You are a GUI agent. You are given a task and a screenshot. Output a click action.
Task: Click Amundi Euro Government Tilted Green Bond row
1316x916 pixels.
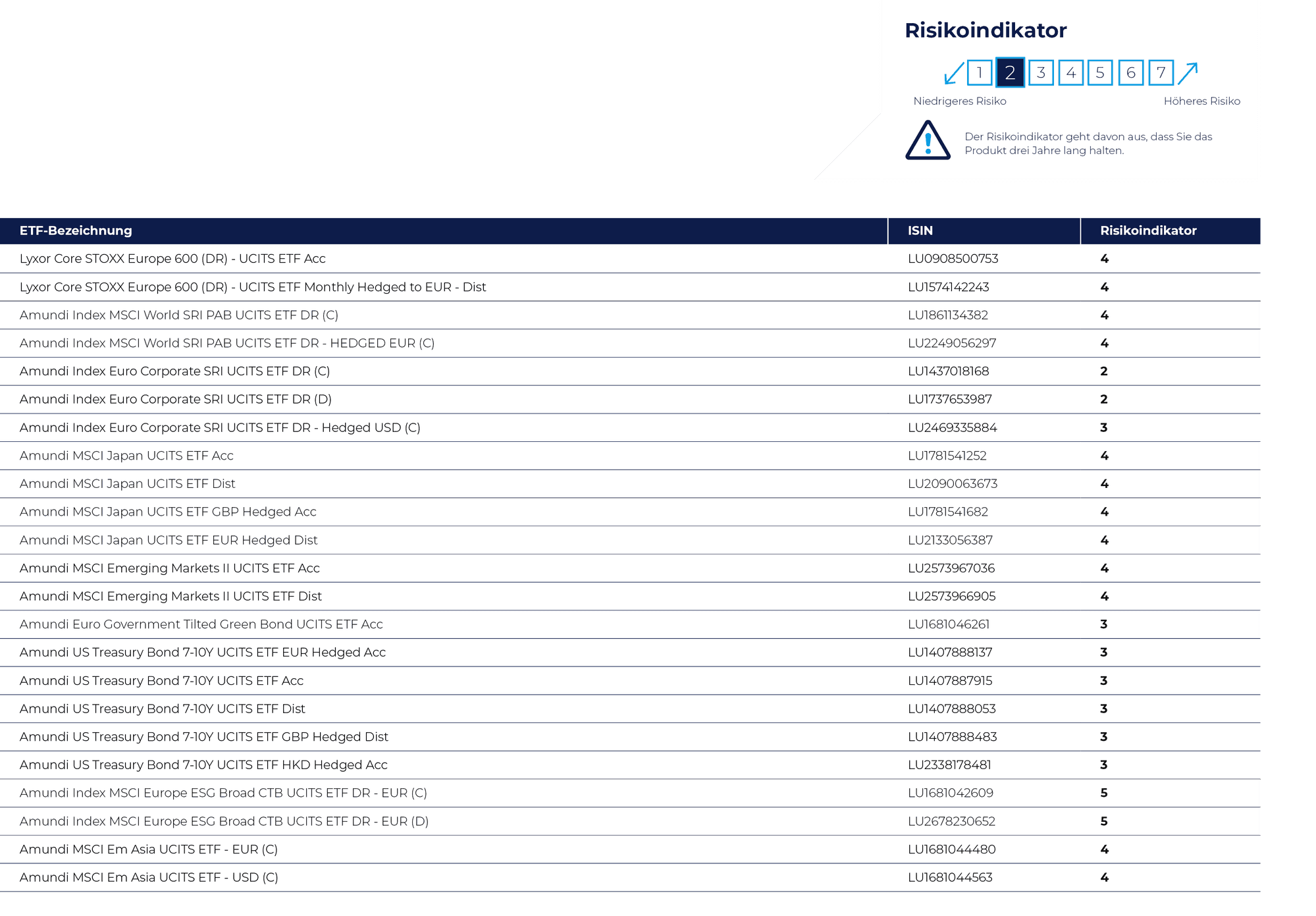point(201,624)
